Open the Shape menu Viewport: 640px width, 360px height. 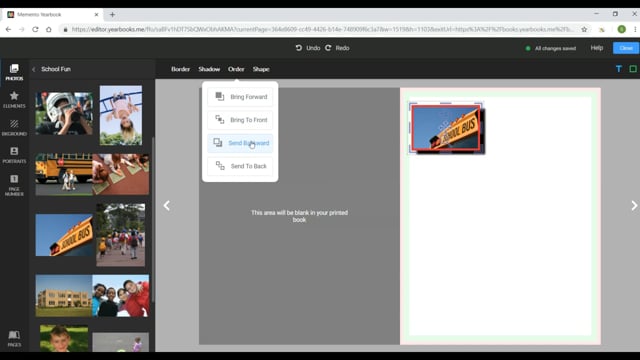coord(261,69)
